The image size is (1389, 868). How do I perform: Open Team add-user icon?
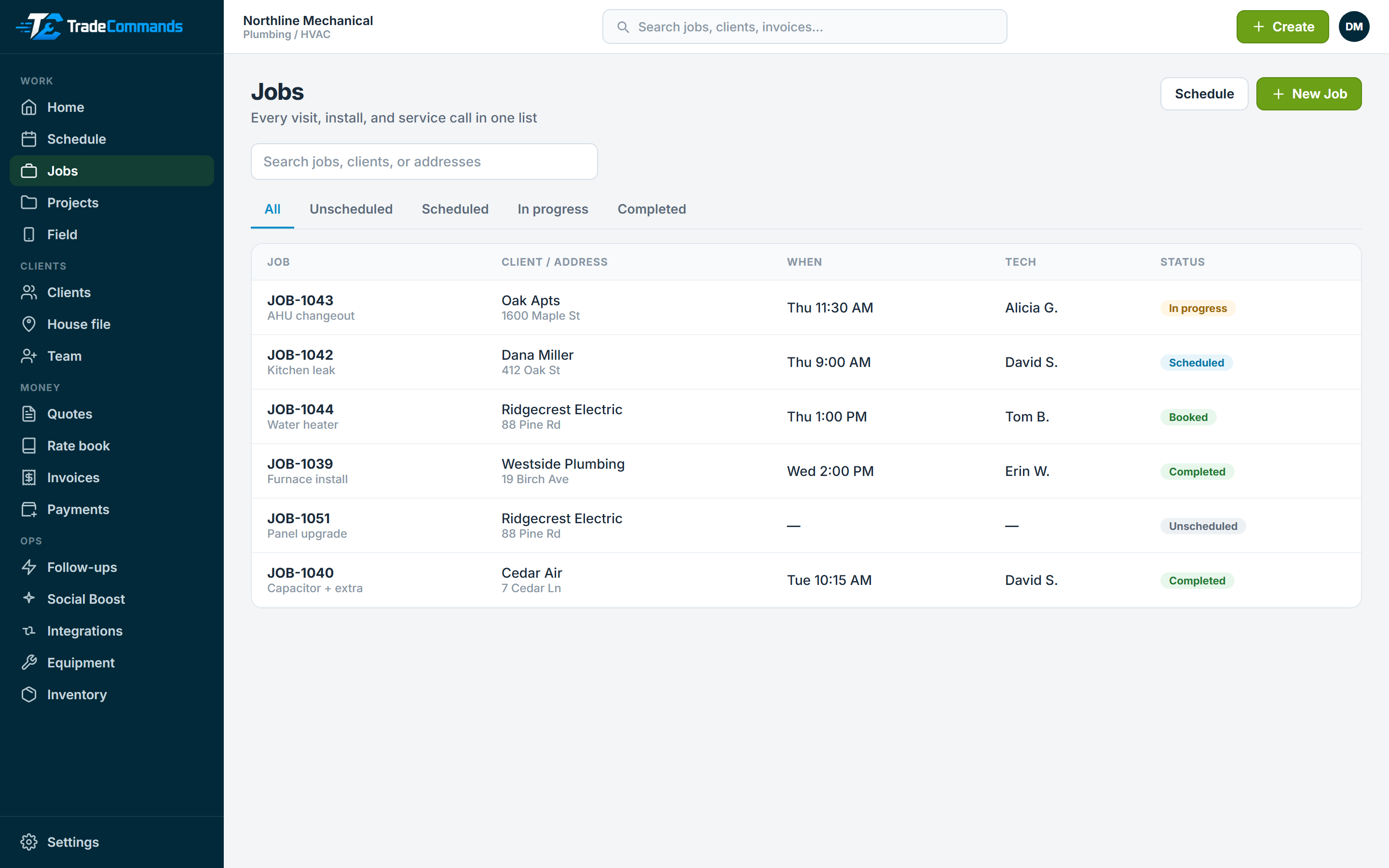tap(29, 356)
